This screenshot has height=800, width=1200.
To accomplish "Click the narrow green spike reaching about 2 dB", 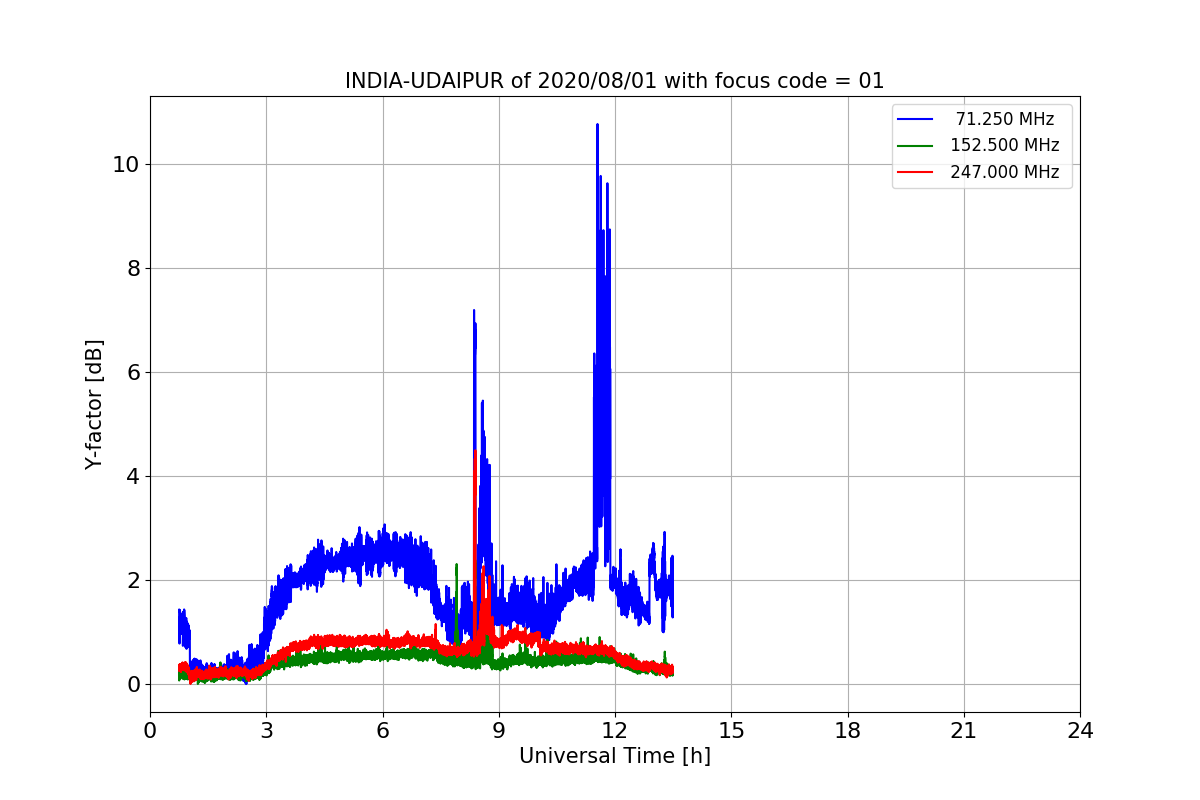I will [x=456, y=566].
